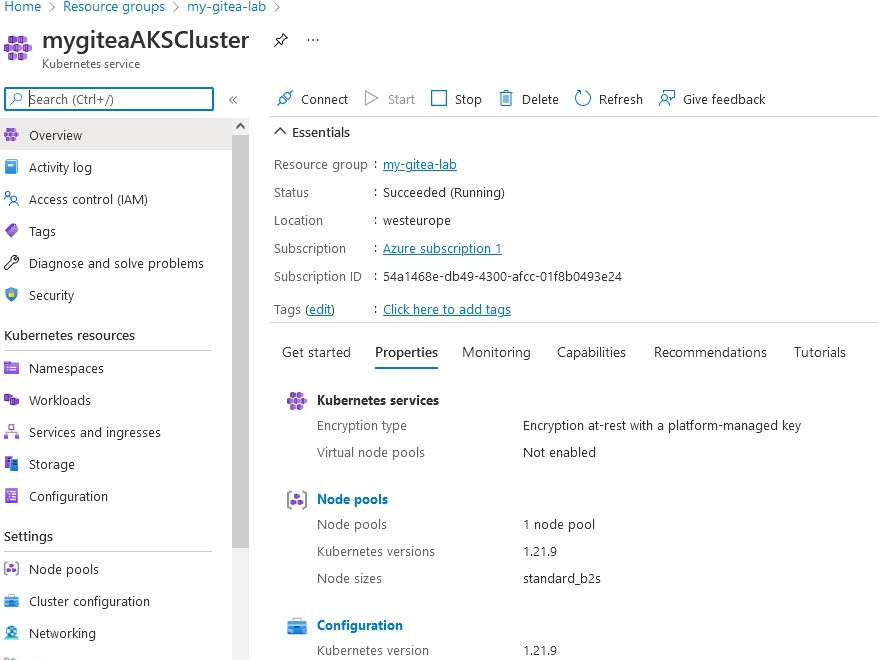The image size is (878, 660).
Task: Pin the mygiteaAKSCluster resource to dashboard
Action: click(x=281, y=40)
